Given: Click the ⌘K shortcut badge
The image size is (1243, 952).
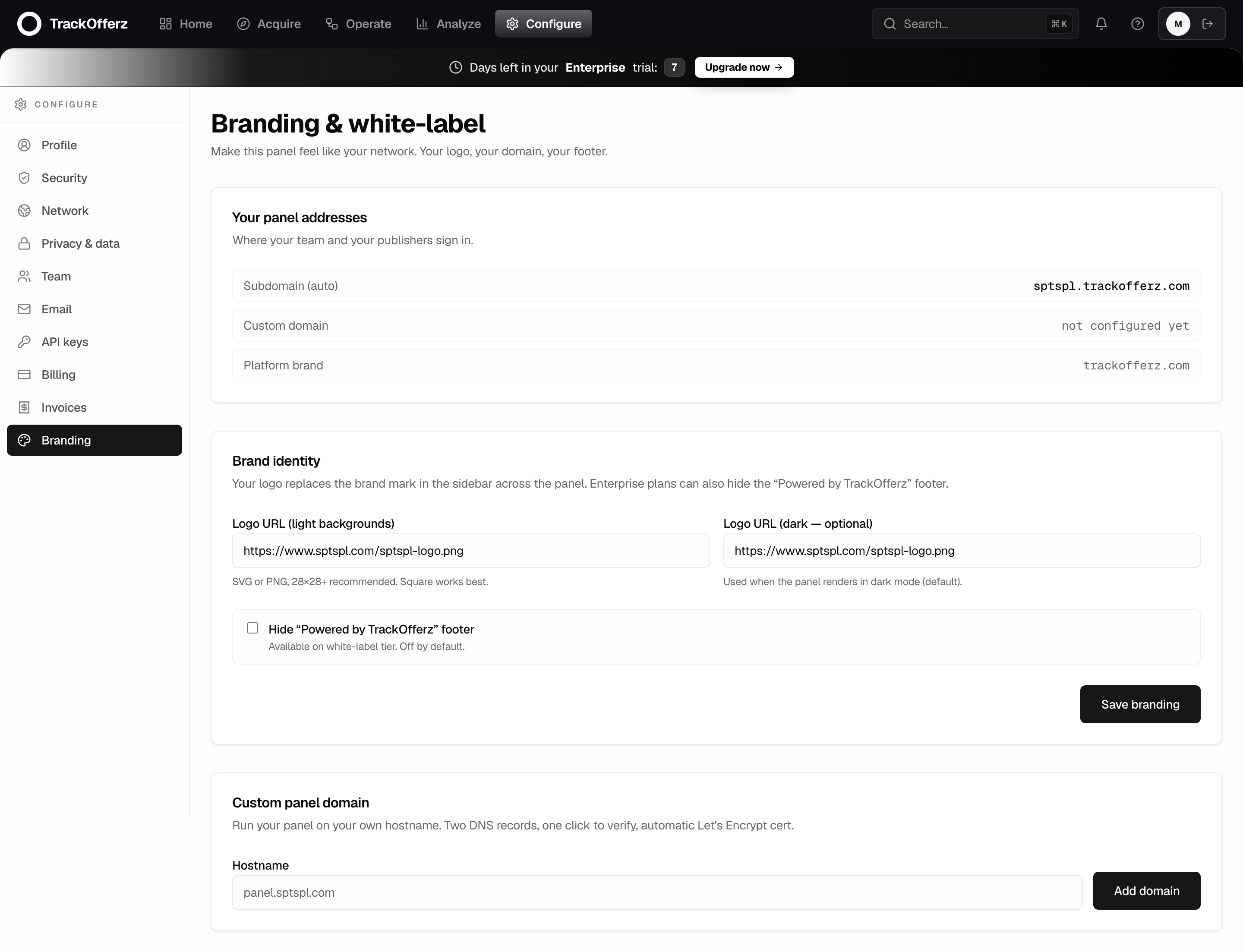Looking at the screenshot, I should pyautogui.click(x=1059, y=24).
